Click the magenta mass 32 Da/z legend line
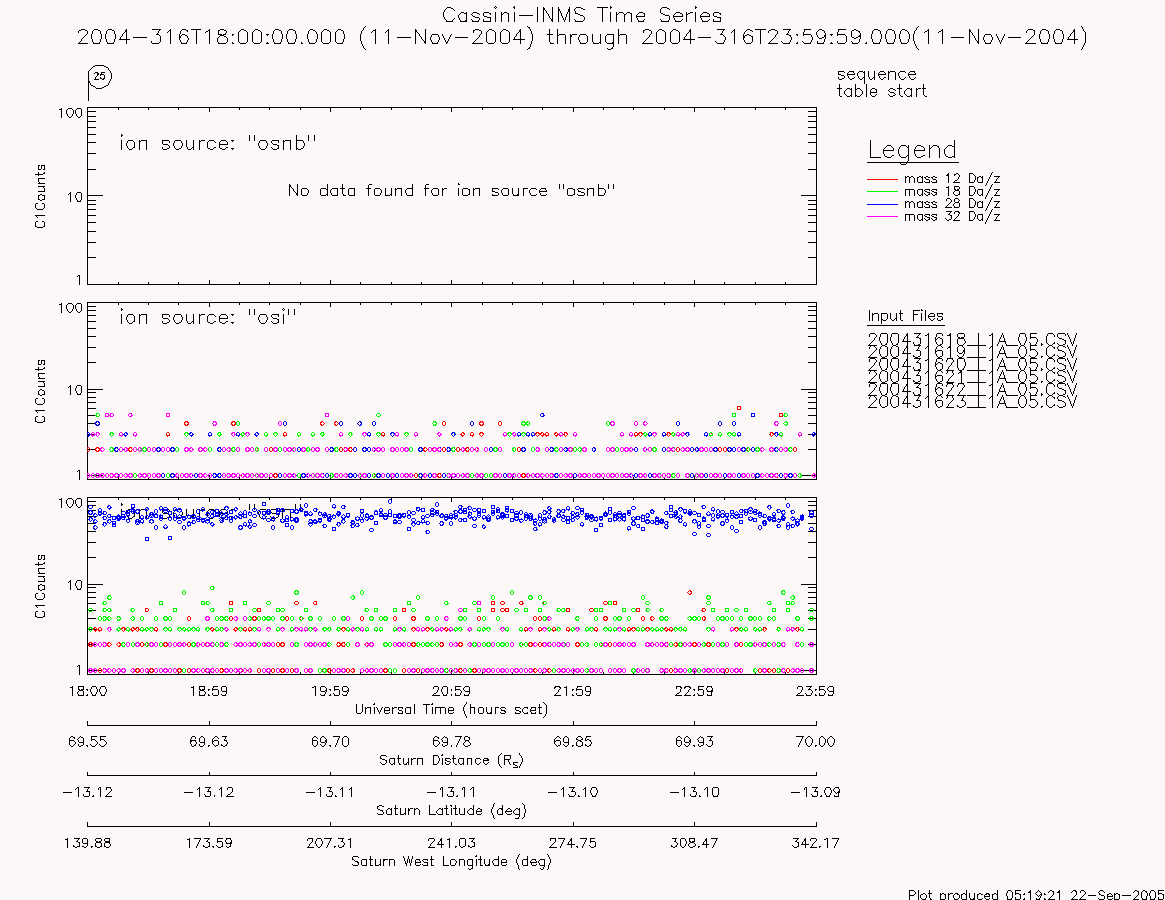The width and height of the screenshot is (1165, 900). (x=883, y=216)
